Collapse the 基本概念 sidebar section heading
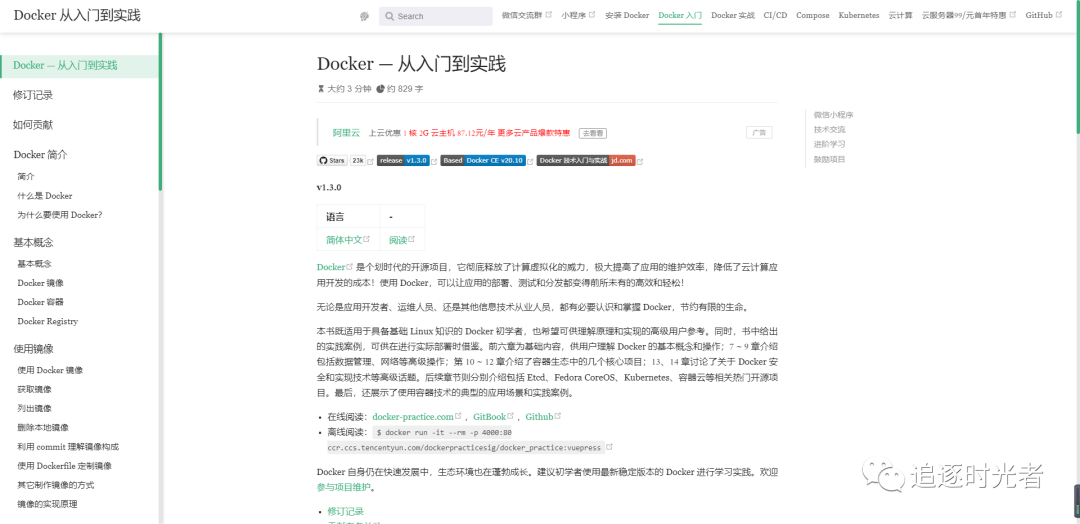Image resolution: width=1080 pixels, height=524 pixels. pyautogui.click(x=33, y=242)
